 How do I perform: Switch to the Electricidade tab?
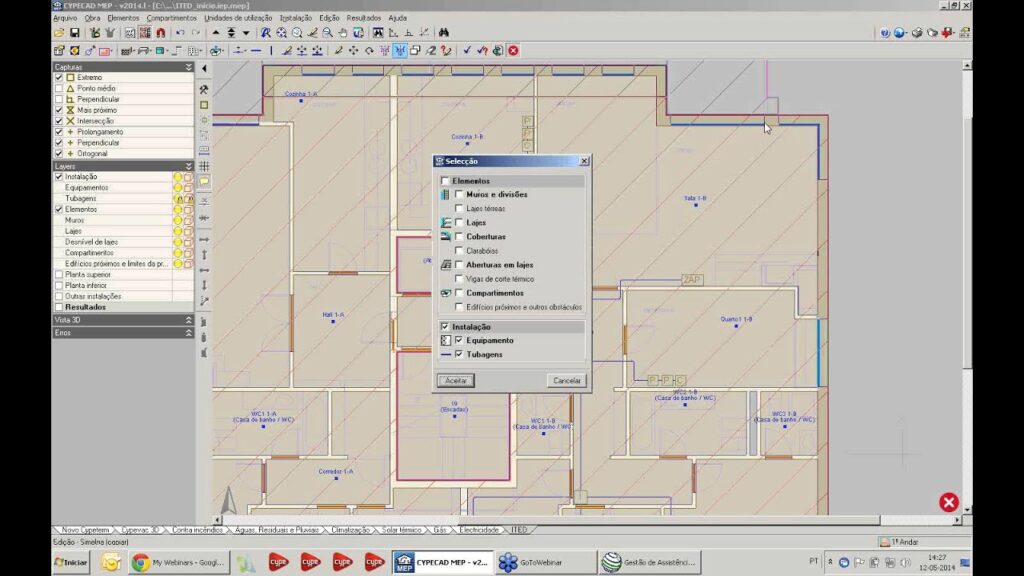click(479, 529)
